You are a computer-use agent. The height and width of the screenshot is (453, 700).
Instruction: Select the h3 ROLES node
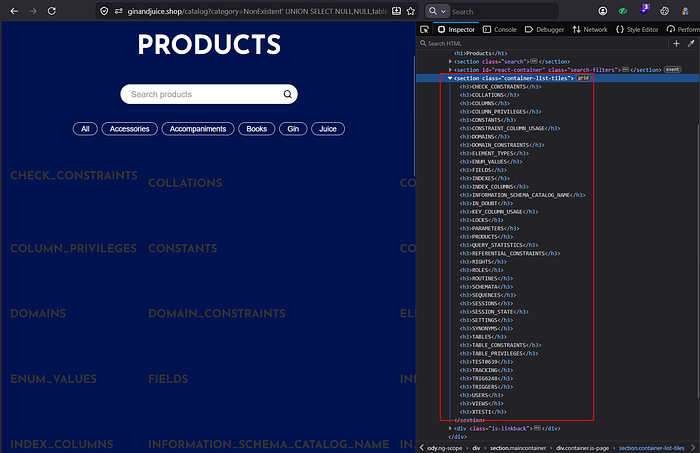[x=482, y=270]
